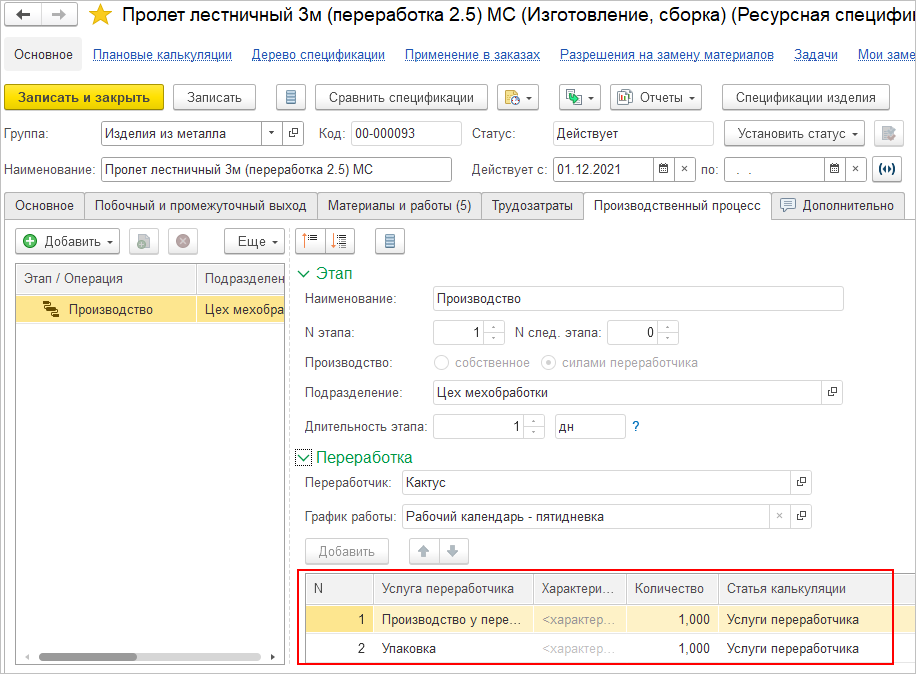Image resolution: width=916 pixels, height=674 pixels.
Task: Open the Установить статус dropdown
Action: (796, 133)
